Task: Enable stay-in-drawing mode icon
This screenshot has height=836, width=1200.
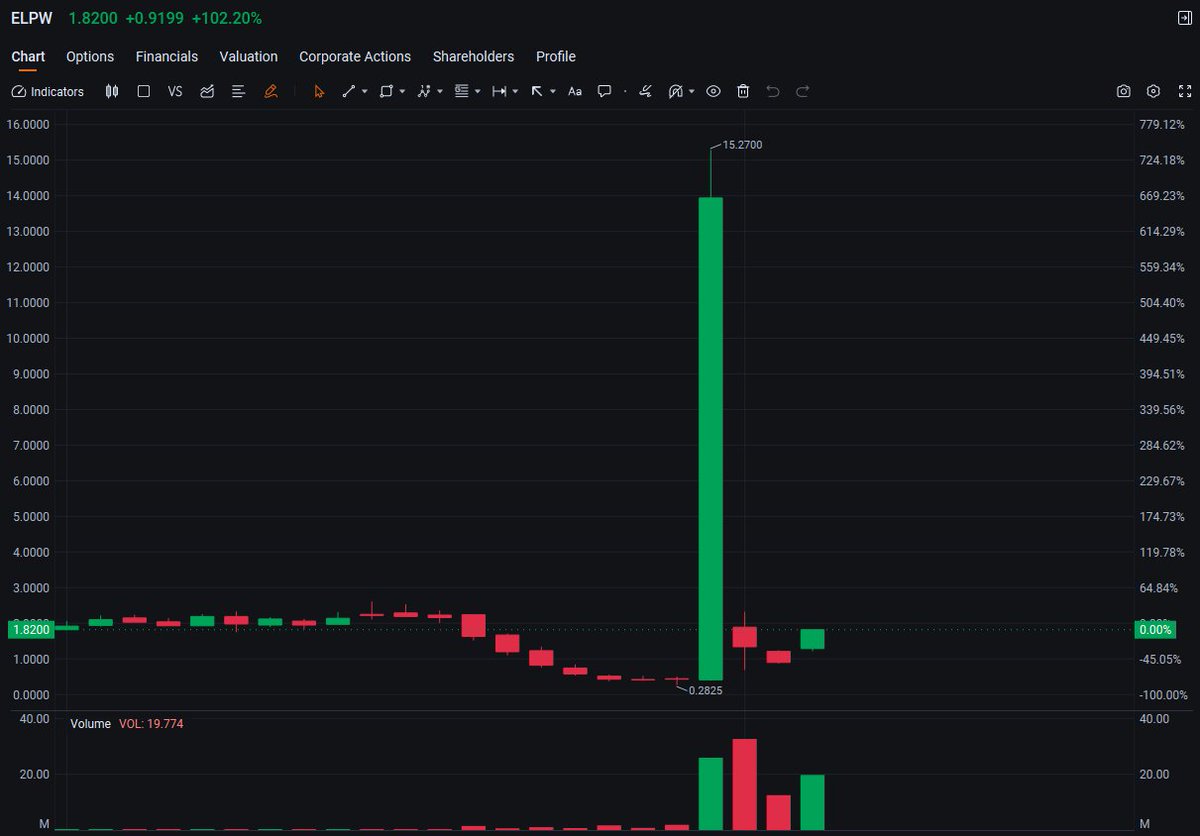Action: [645, 91]
